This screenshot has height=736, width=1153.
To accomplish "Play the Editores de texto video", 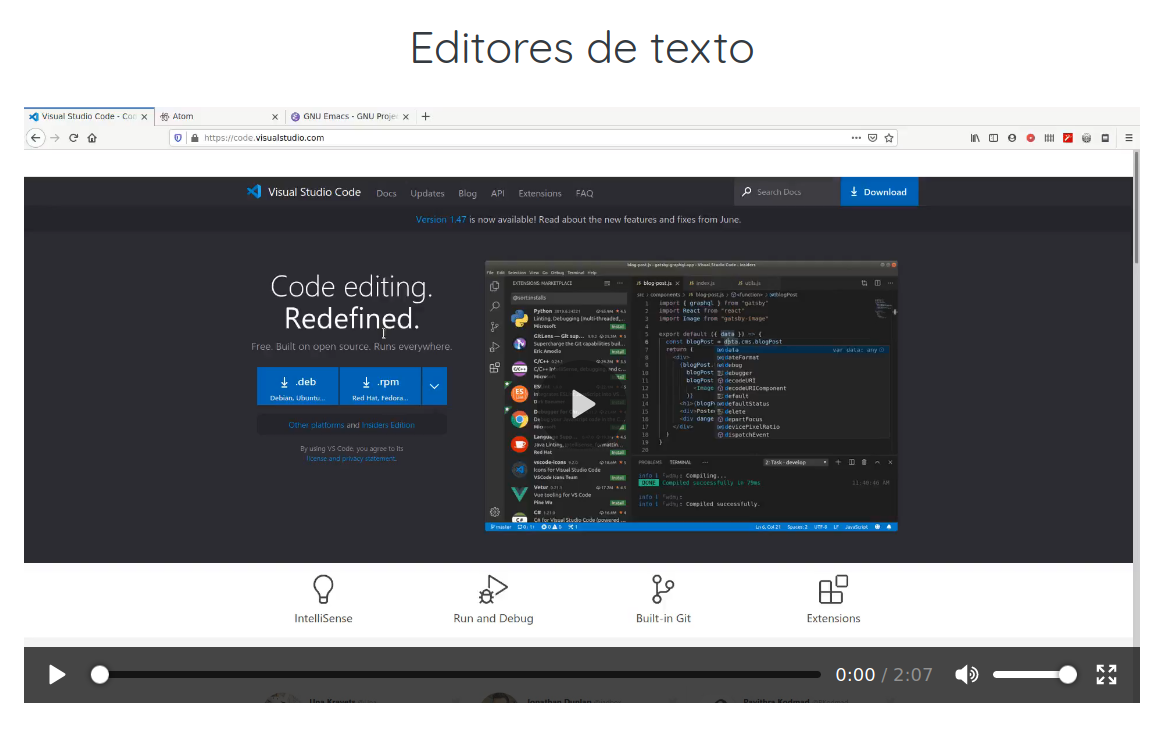I will [x=57, y=674].
